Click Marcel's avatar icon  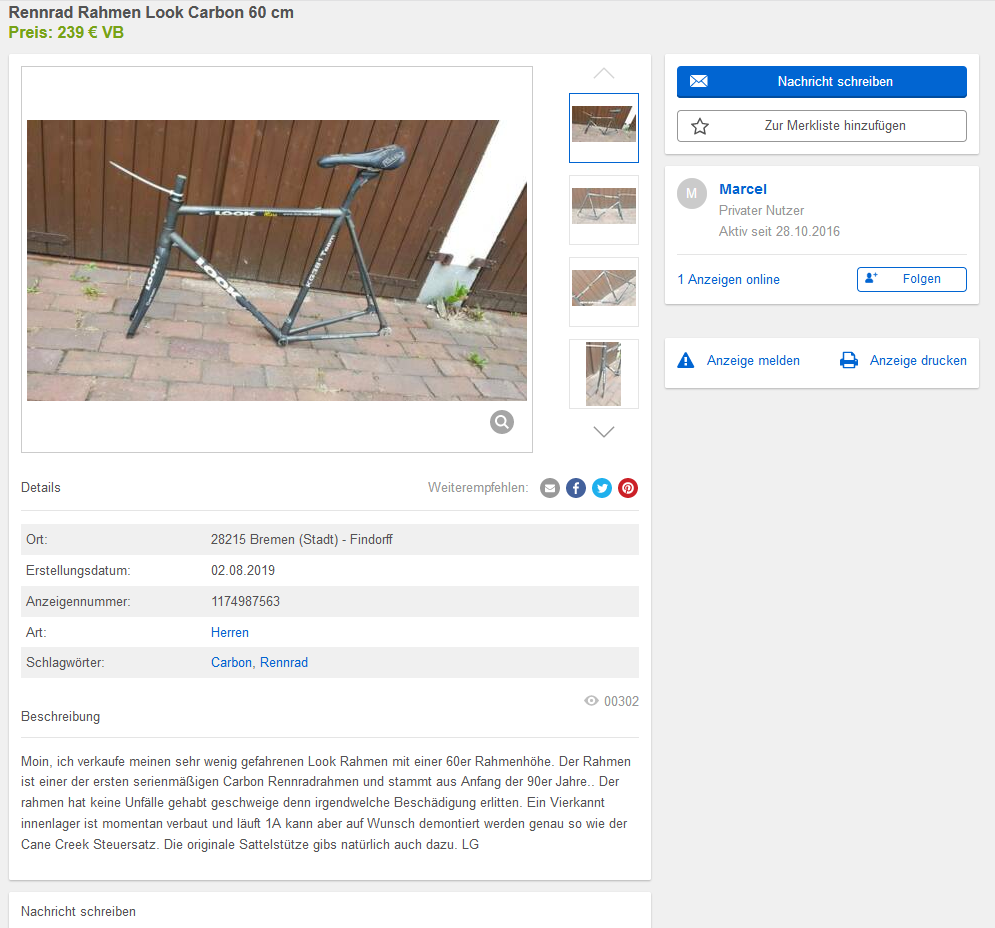(x=692, y=194)
